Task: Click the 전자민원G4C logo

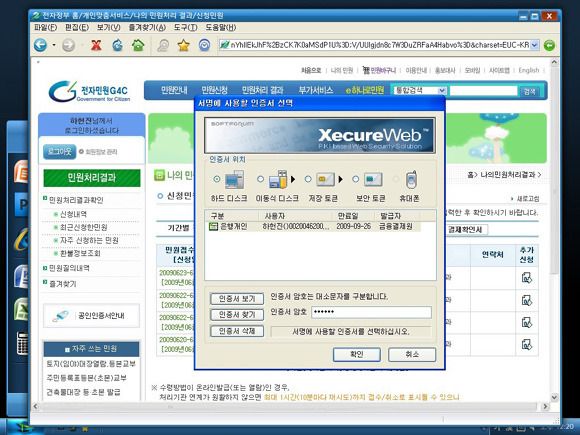Action: click(x=89, y=91)
